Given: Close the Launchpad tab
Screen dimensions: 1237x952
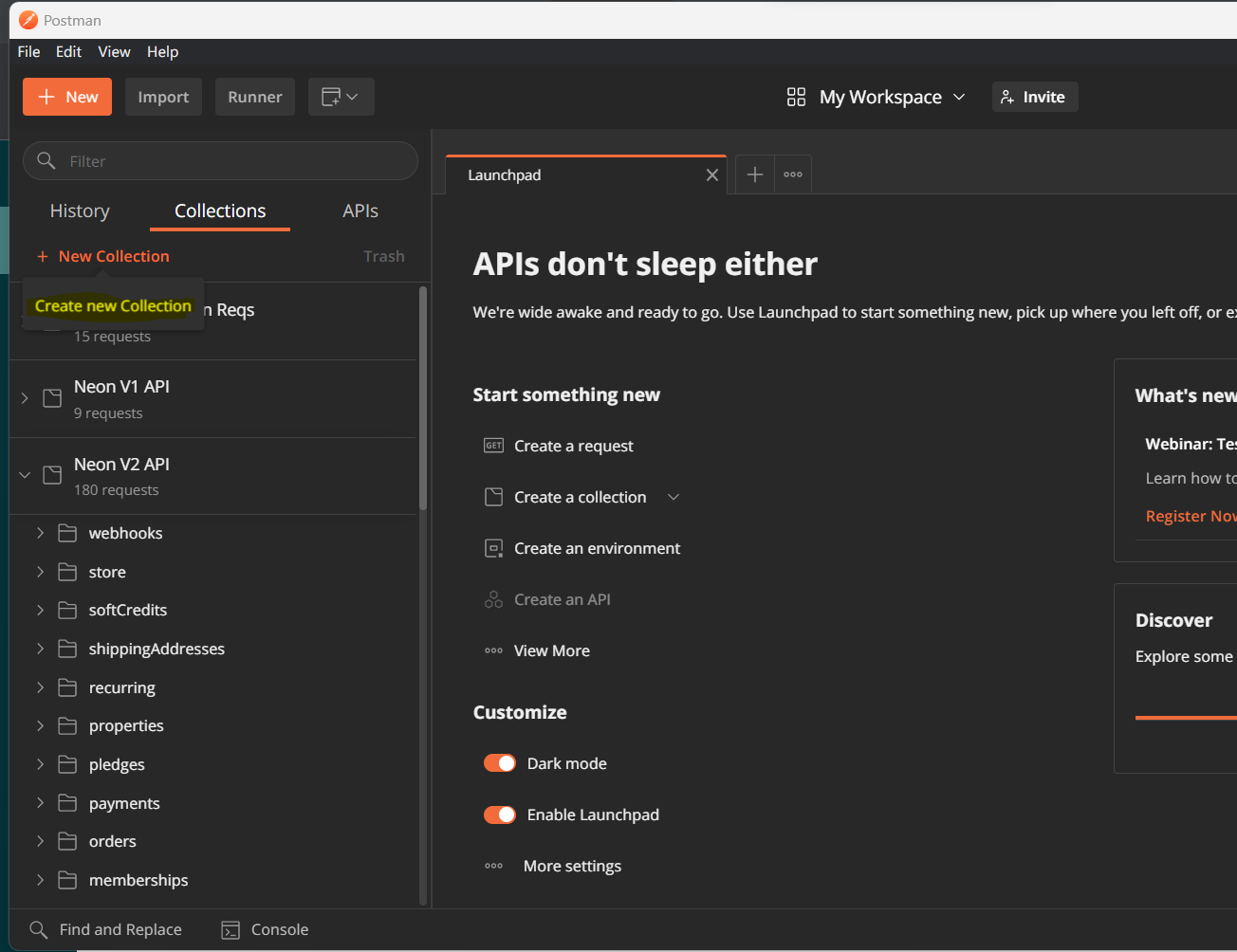Looking at the screenshot, I should pos(712,174).
